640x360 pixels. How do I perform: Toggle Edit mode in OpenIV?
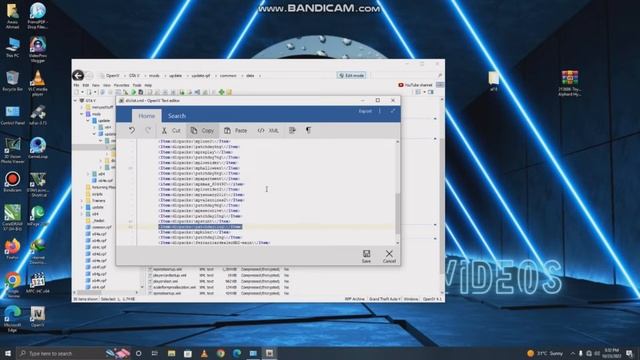click(x=351, y=76)
